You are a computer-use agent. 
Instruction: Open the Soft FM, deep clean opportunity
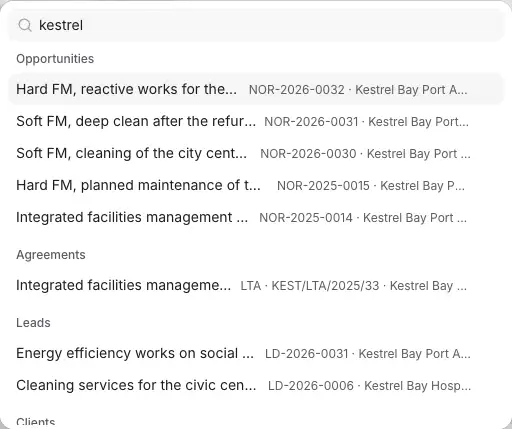pyautogui.click(x=256, y=121)
